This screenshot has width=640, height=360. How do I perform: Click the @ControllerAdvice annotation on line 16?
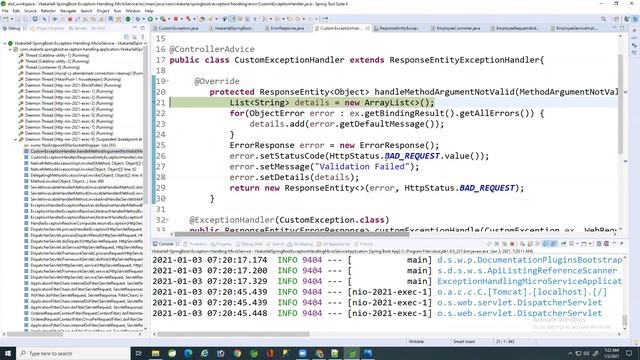212,49
